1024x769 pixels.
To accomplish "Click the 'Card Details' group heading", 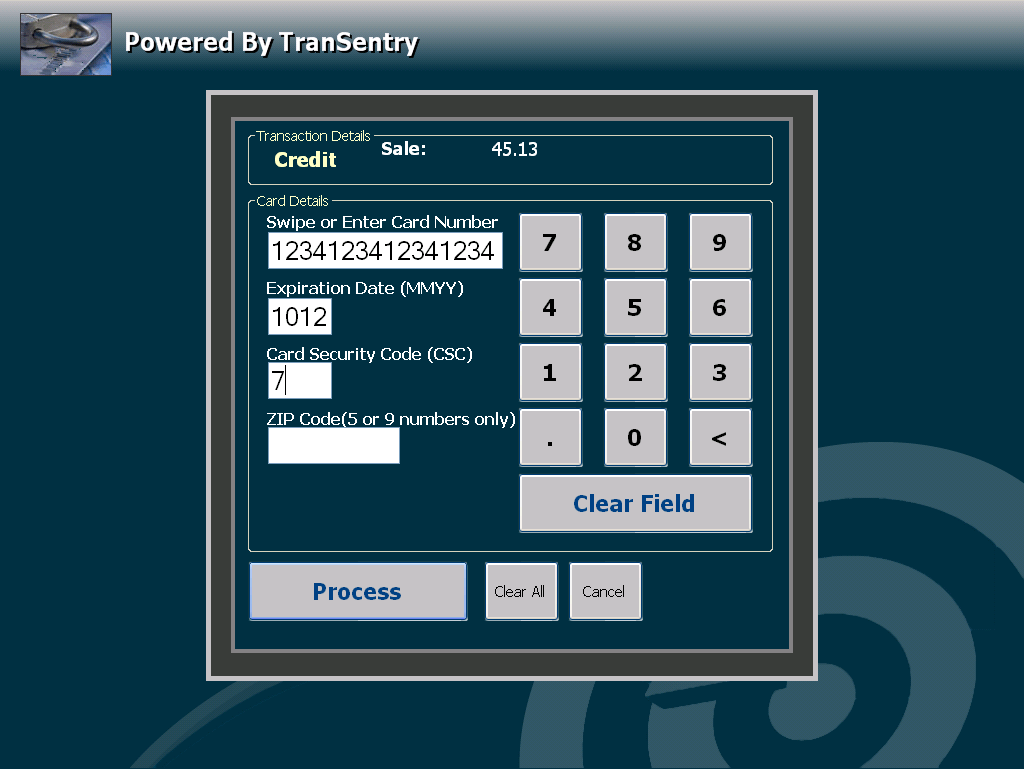I will (x=293, y=201).
